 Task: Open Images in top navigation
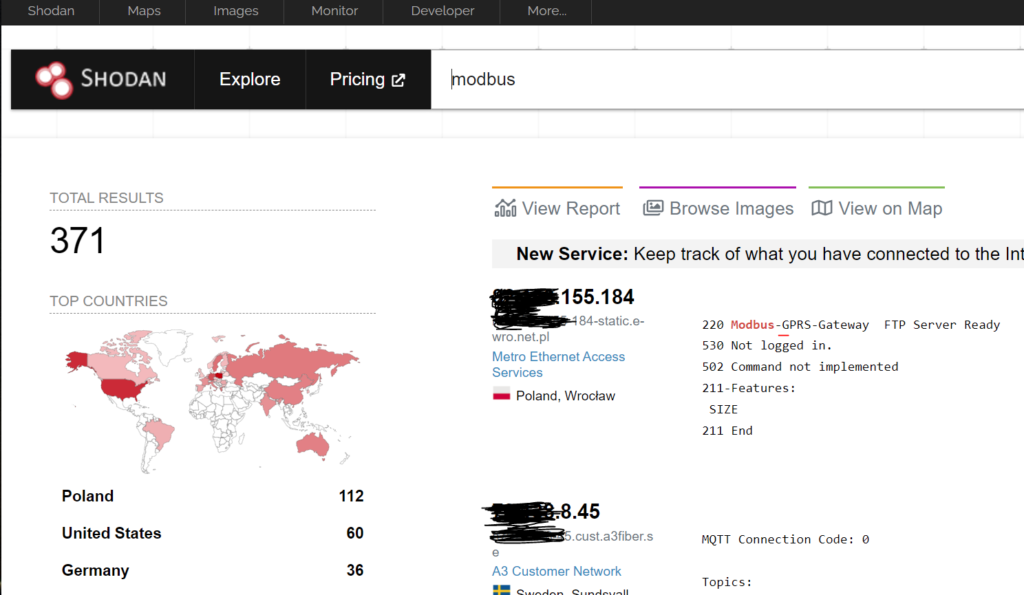pos(236,11)
